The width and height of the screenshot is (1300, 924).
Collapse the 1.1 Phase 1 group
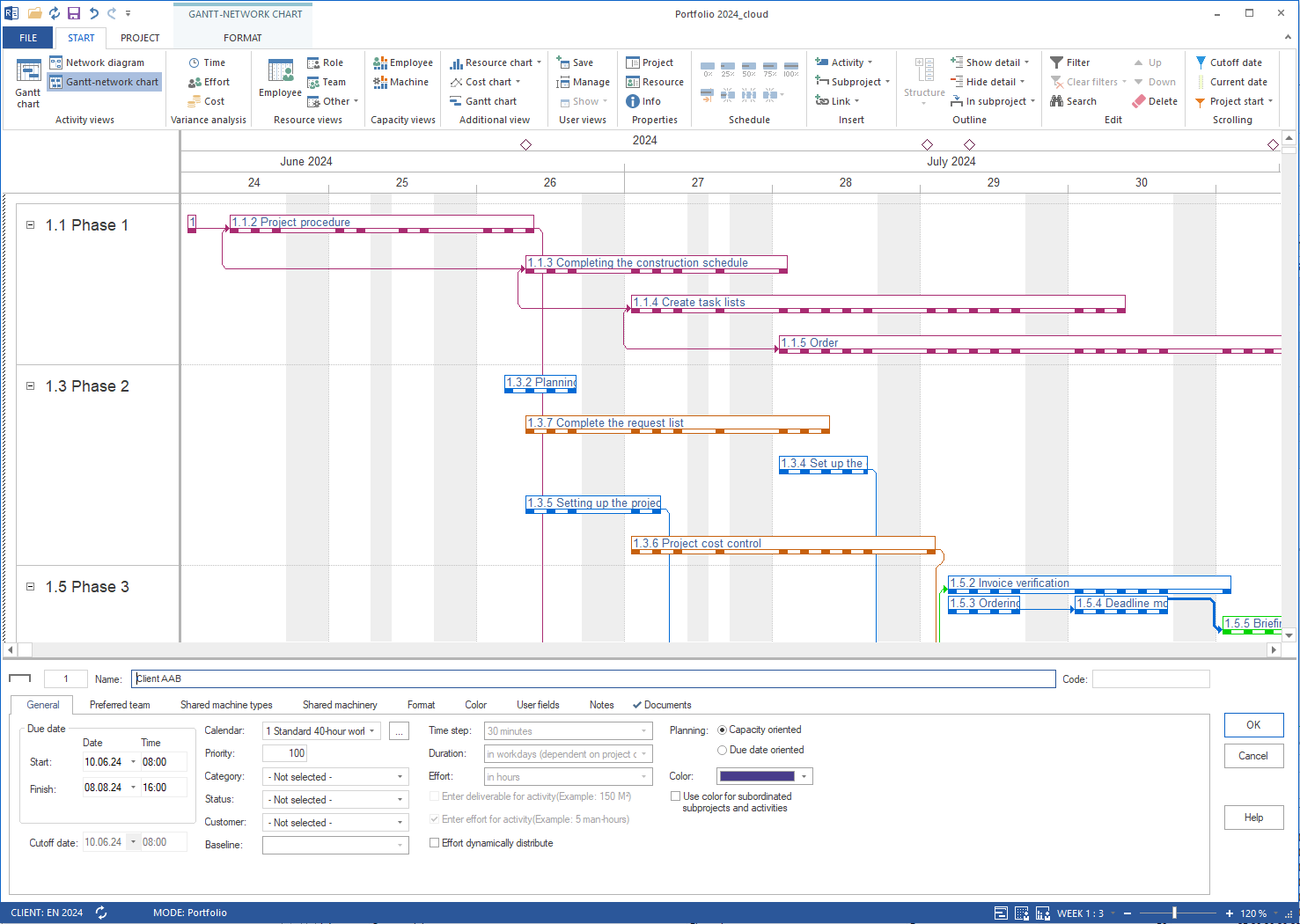pyautogui.click(x=30, y=225)
